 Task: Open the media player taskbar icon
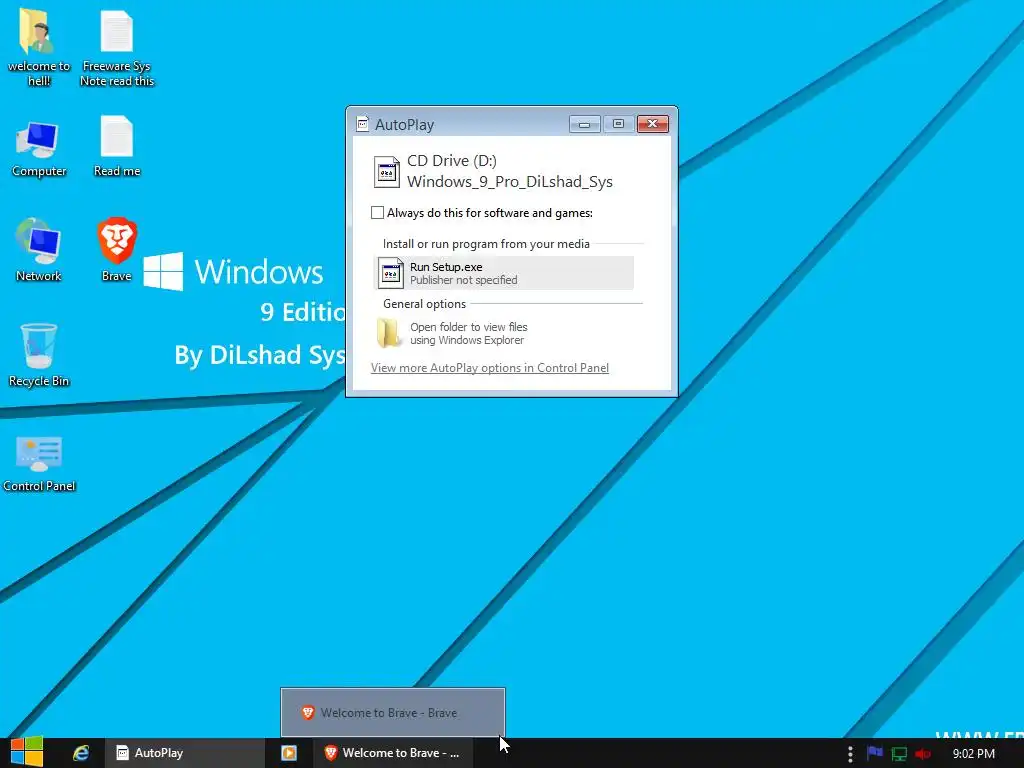(289, 753)
